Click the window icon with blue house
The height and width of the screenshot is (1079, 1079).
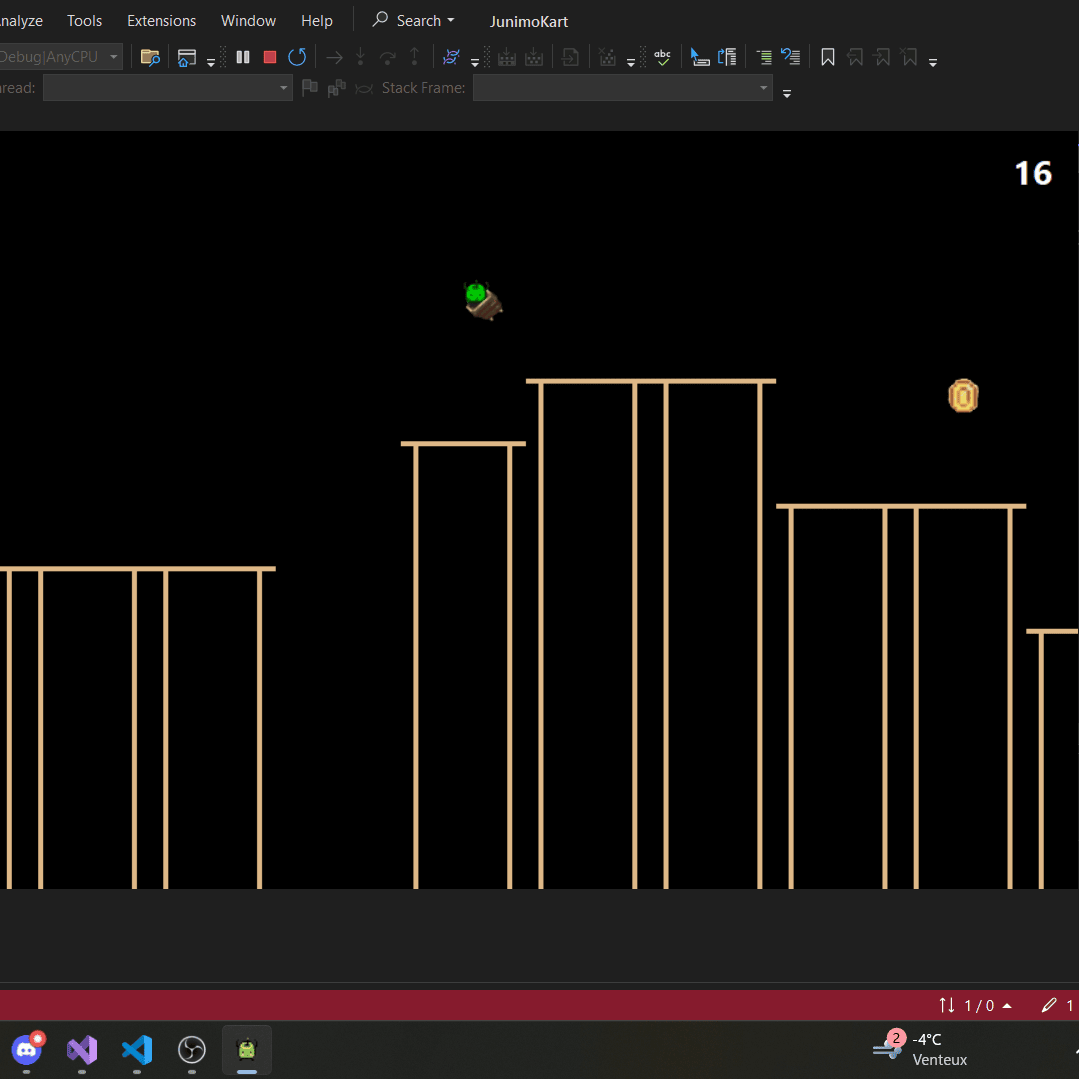tap(186, 57)
